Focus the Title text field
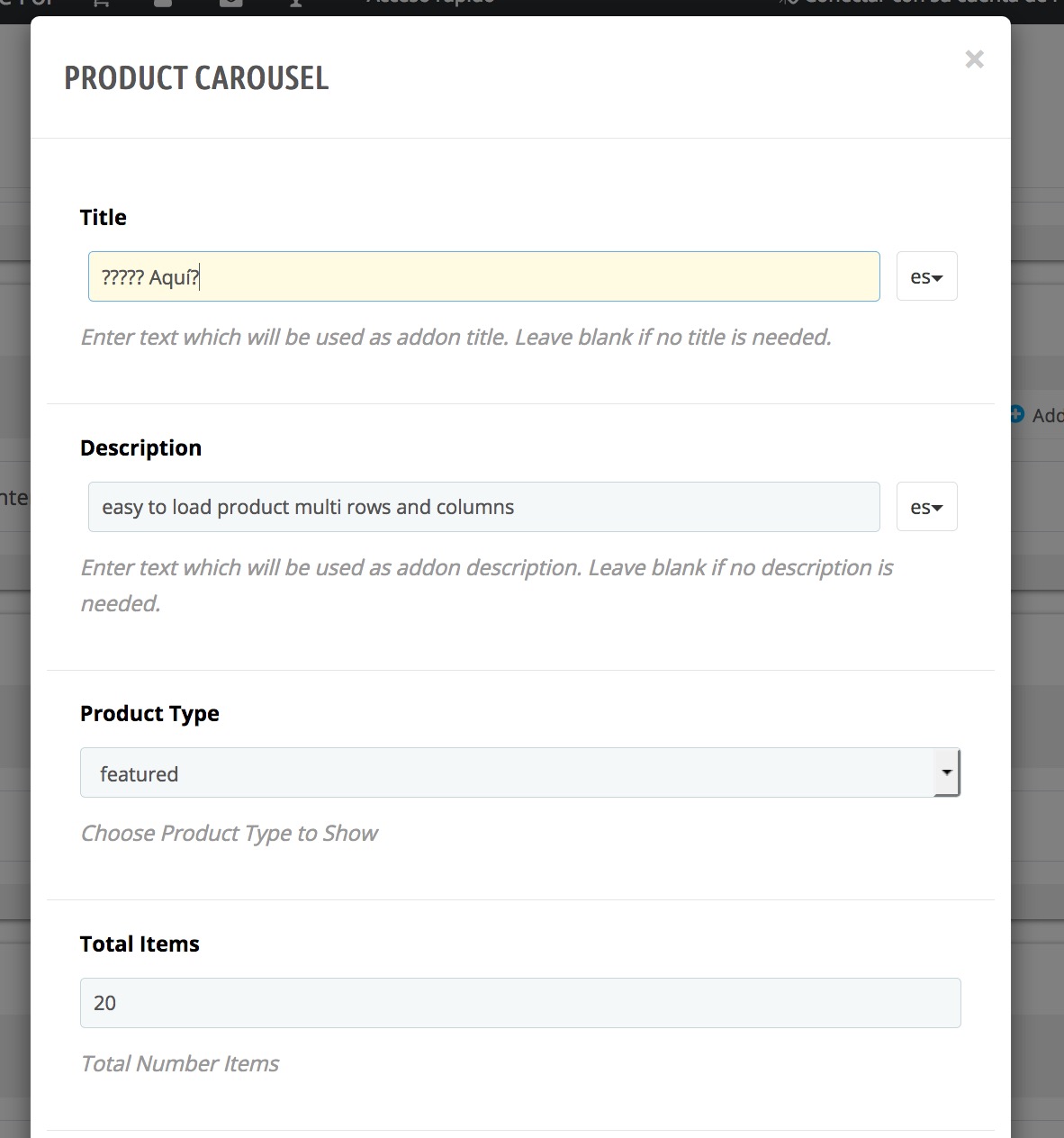1064x1138 pixels. 483,276
